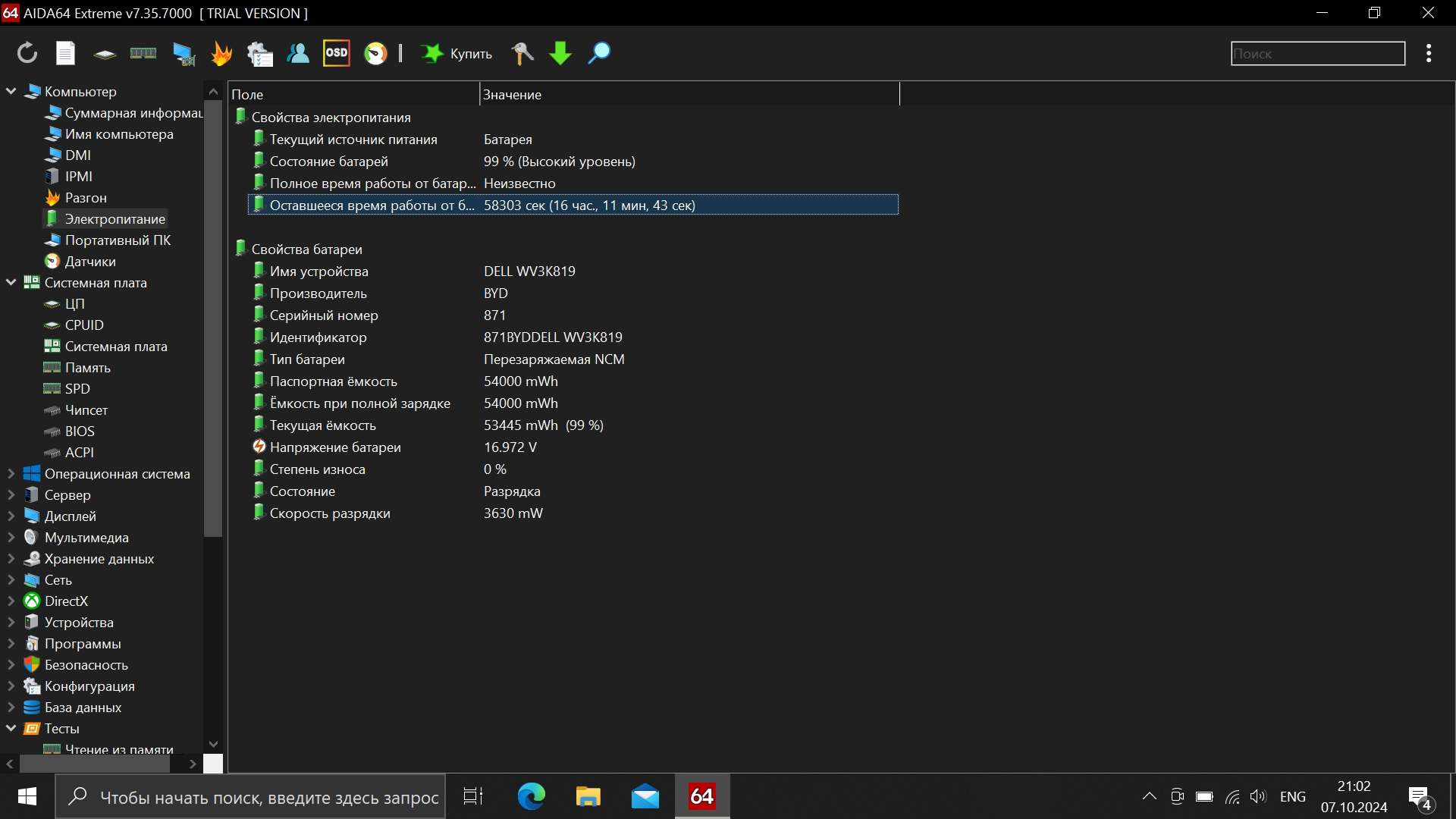The width and height of the screenshot is (1456, 819).
Task: Select Датчики in the tree
Action: pos(90,262)
